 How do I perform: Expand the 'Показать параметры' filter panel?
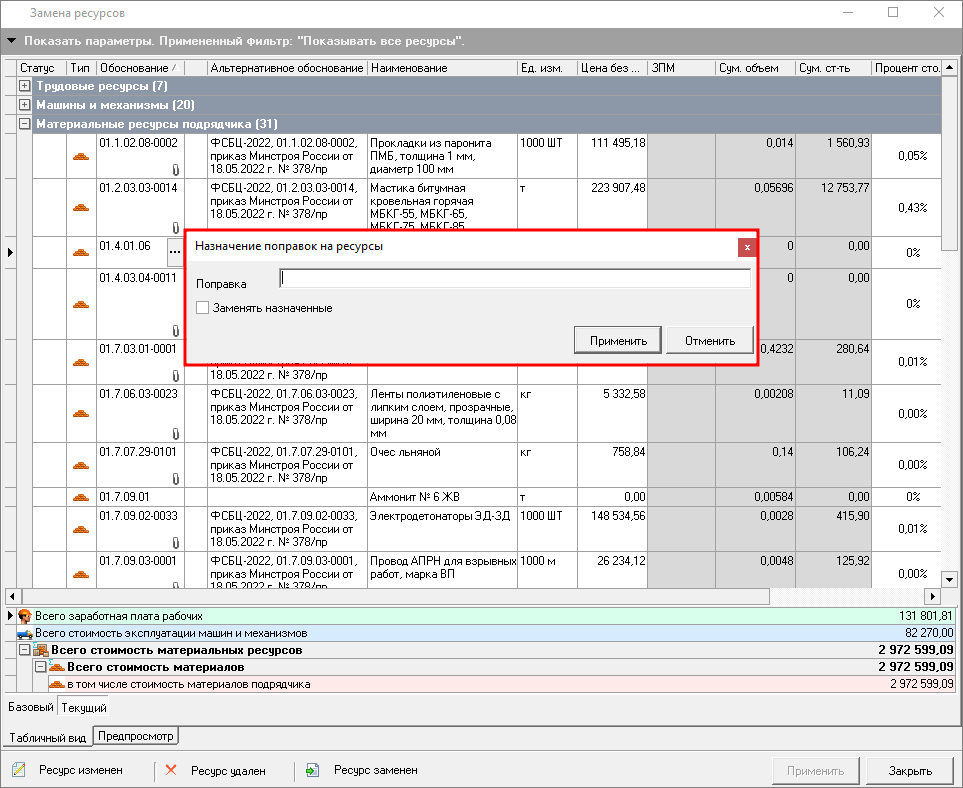coord(11,42)
